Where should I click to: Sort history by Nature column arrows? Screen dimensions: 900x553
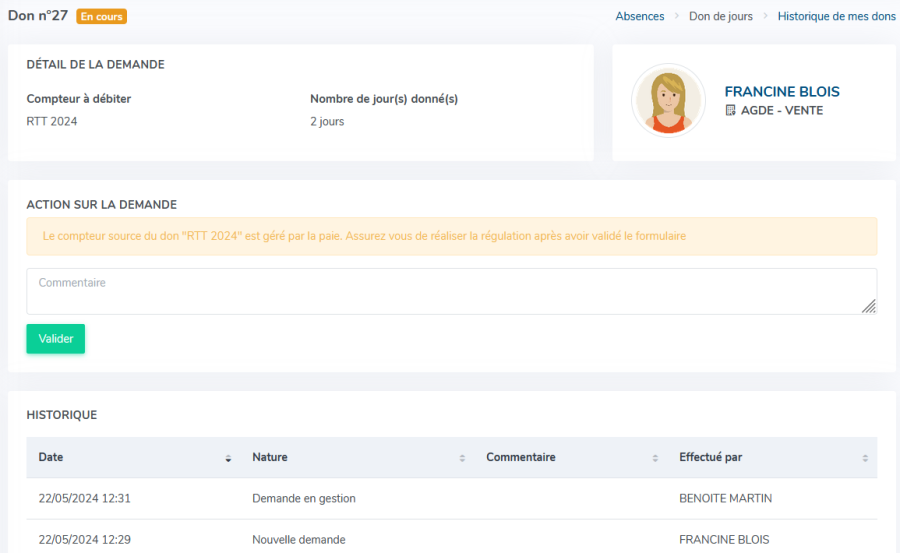[462, 458]
